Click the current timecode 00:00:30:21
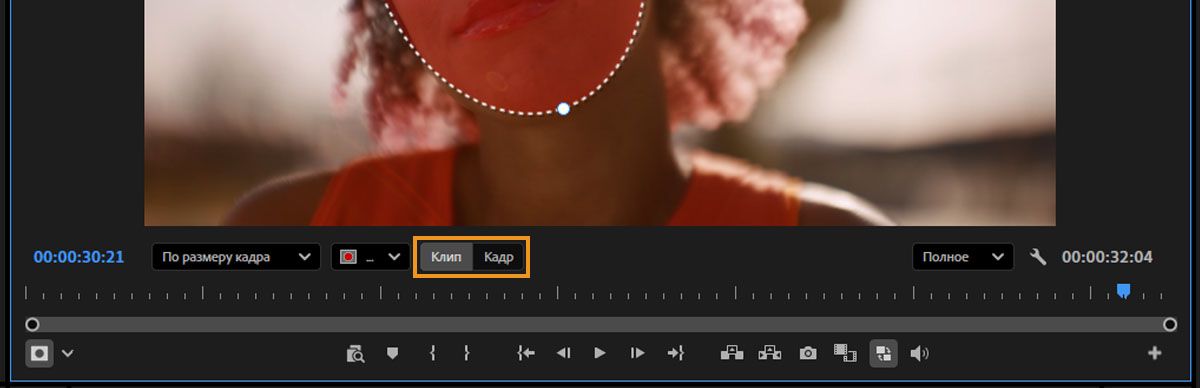 point(79,257)
